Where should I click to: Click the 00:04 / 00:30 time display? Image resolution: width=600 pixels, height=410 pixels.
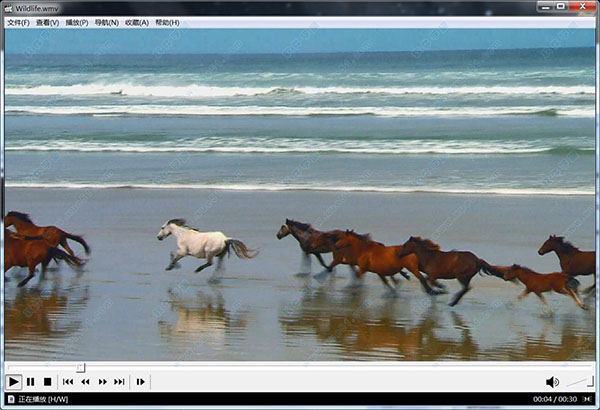coord(557,400)
